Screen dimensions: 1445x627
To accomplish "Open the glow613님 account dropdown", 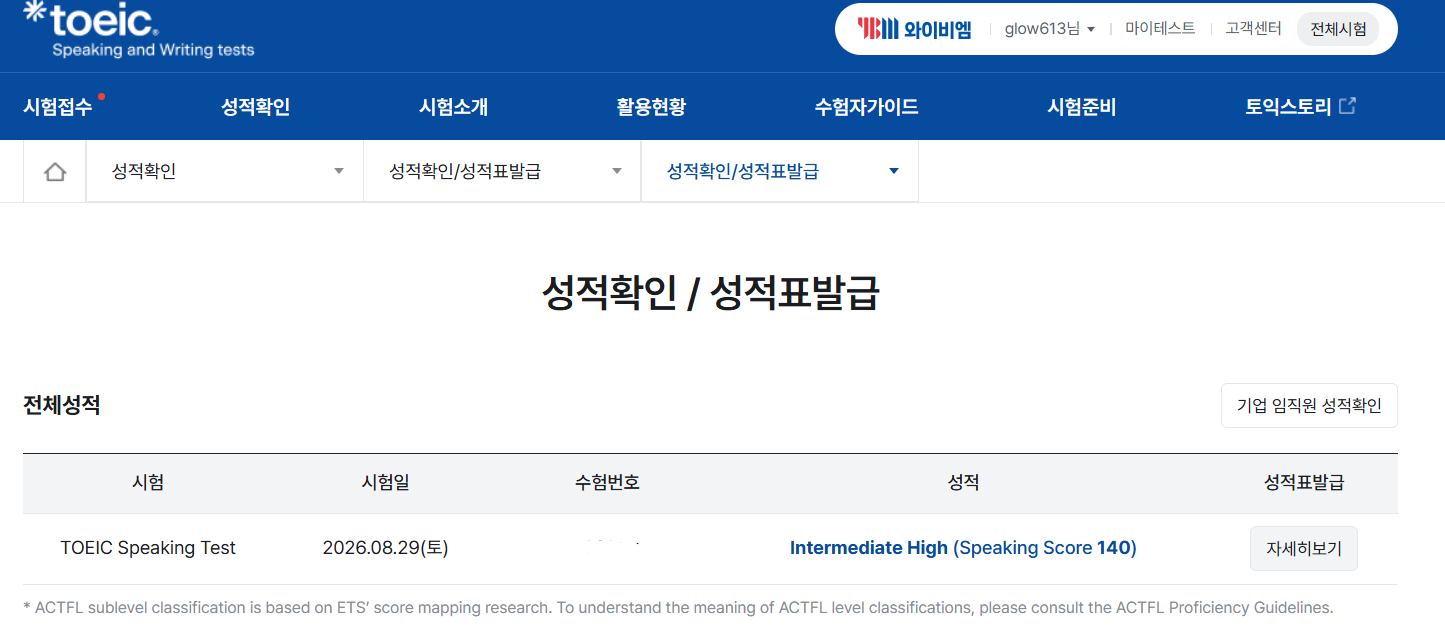I will [1049, 29].
